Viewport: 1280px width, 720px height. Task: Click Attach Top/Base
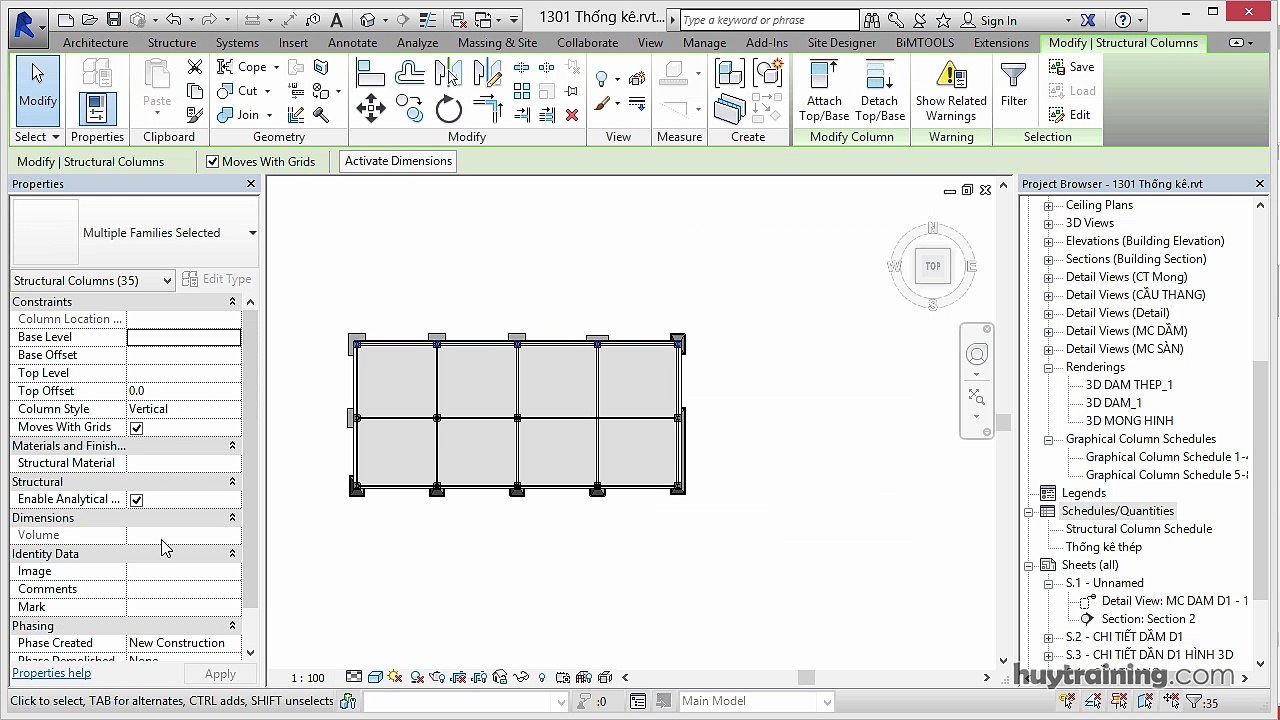coord(824,91)
